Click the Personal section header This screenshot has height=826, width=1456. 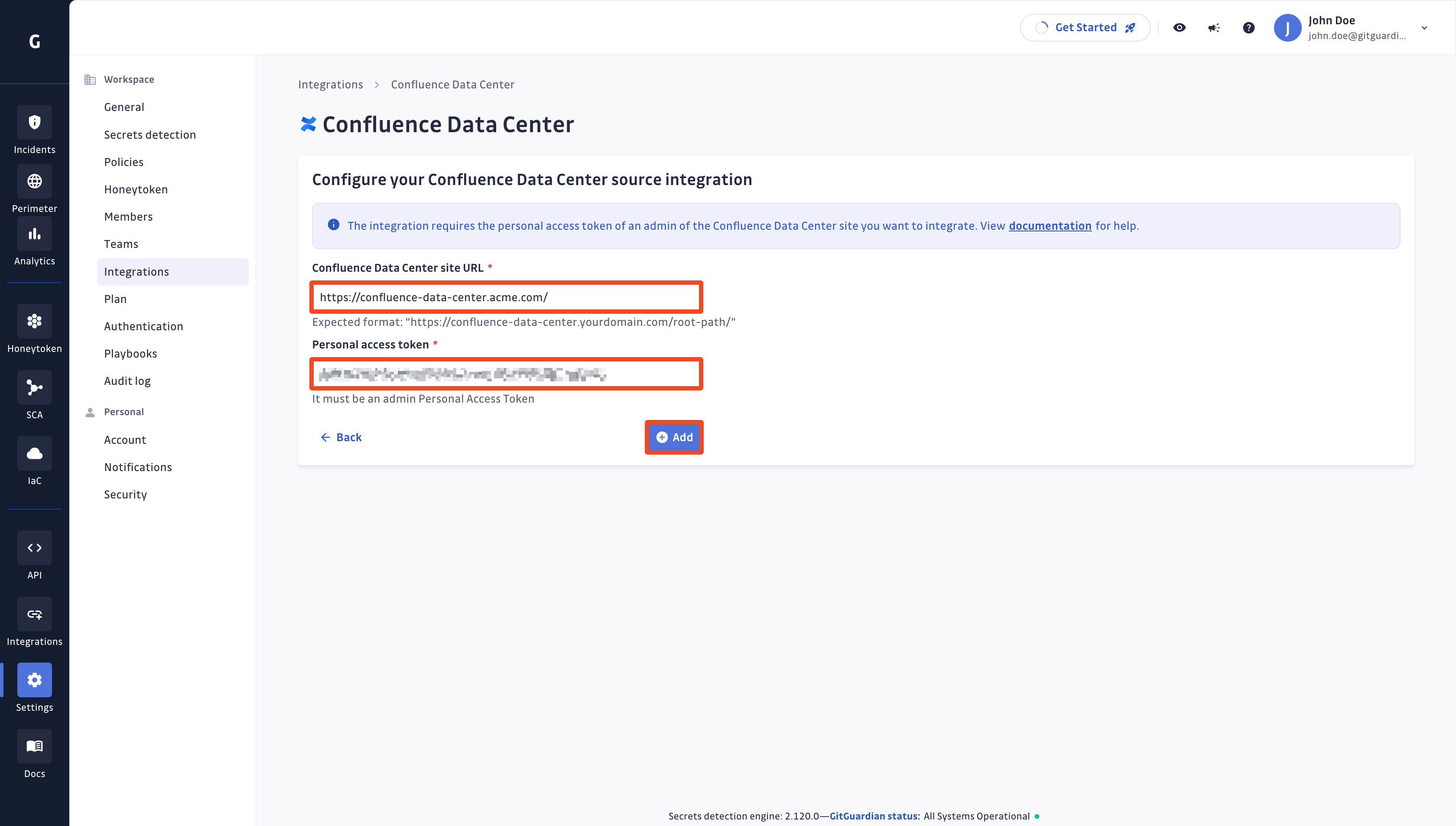click(x=123, y=413)
